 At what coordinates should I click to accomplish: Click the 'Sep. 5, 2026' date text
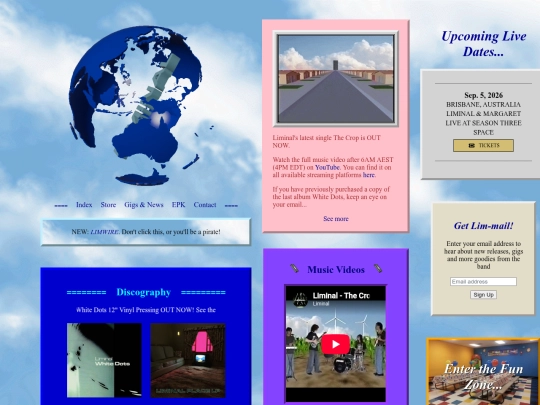tap(483, 95)
